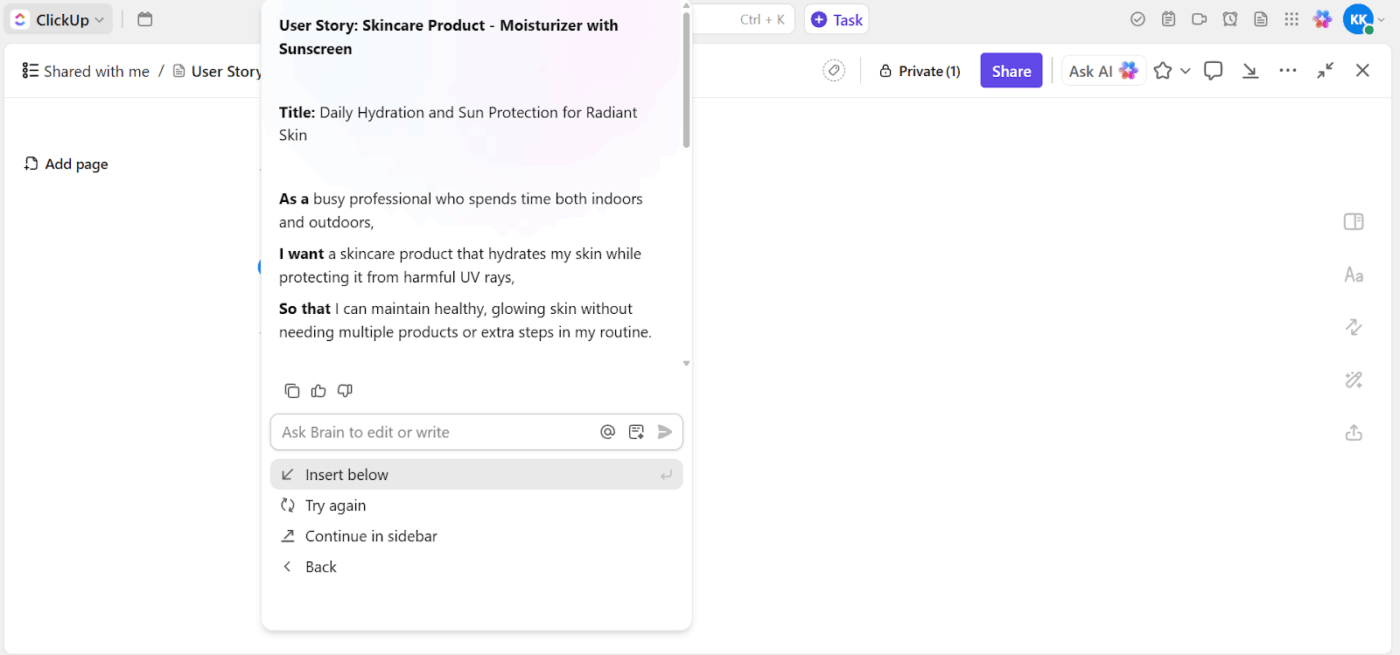Select the font style Aa icon on right sidebar
The width and height of the screenshot is (1400, 655).
coord(1353,274)
